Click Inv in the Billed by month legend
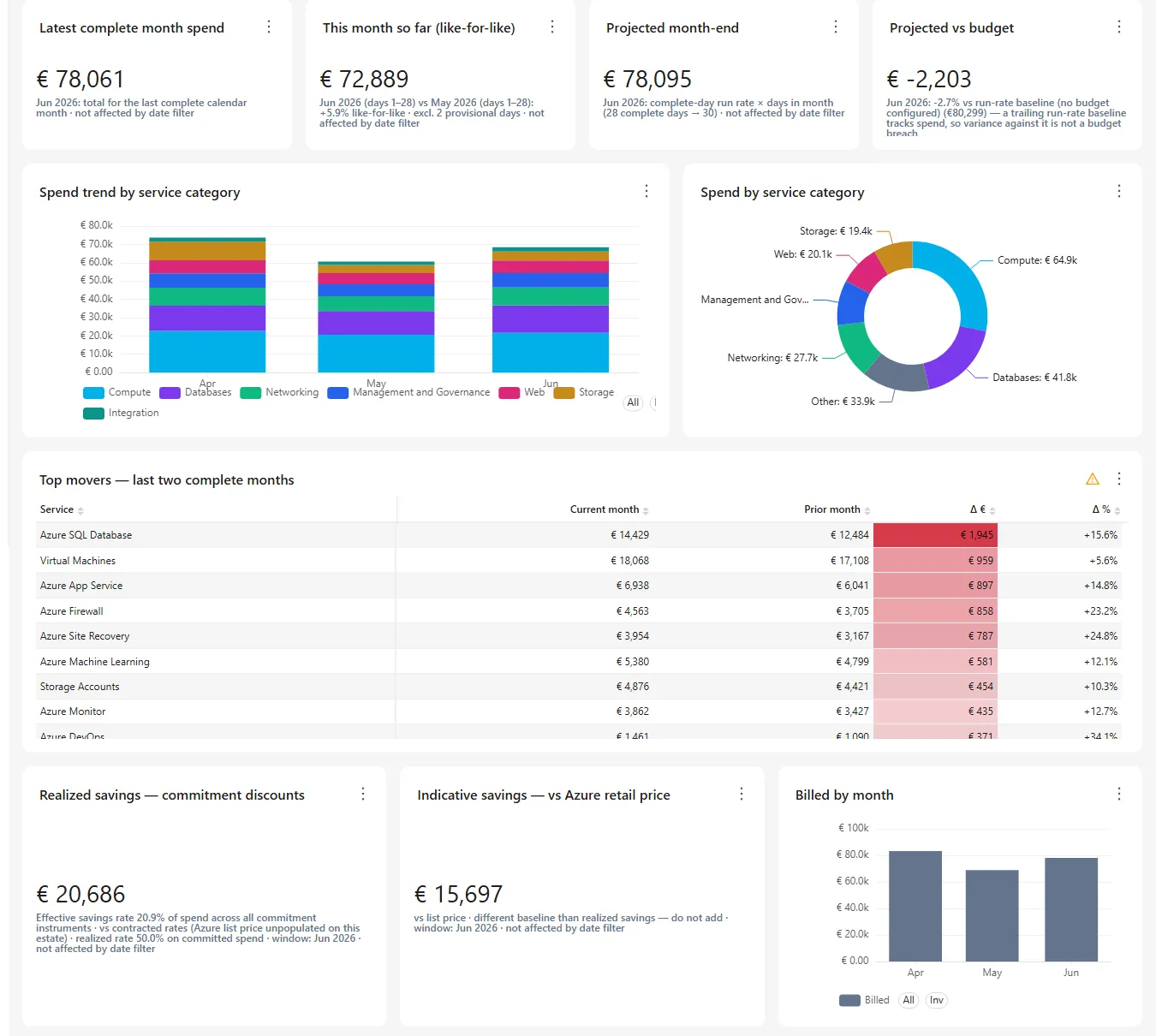Viewport: 1156px width, 1036px height. pyautogui.click(x=937, y=1000)
